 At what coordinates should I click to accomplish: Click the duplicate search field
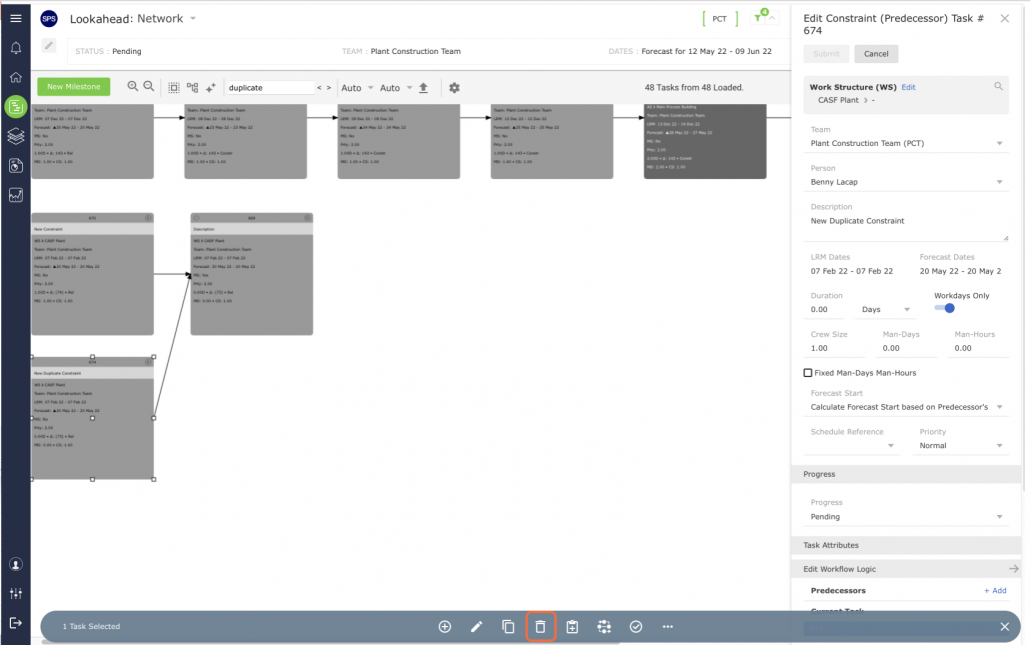[270, 87]
